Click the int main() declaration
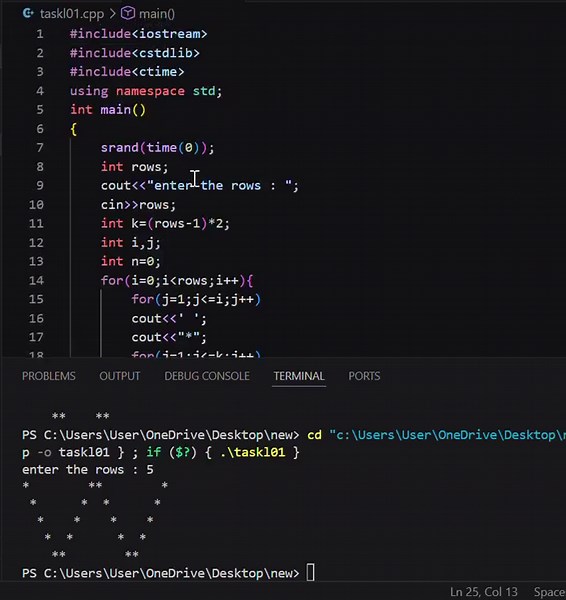This screenshot has width=566, height=600. pyautogui.click(x=108, y=110)
